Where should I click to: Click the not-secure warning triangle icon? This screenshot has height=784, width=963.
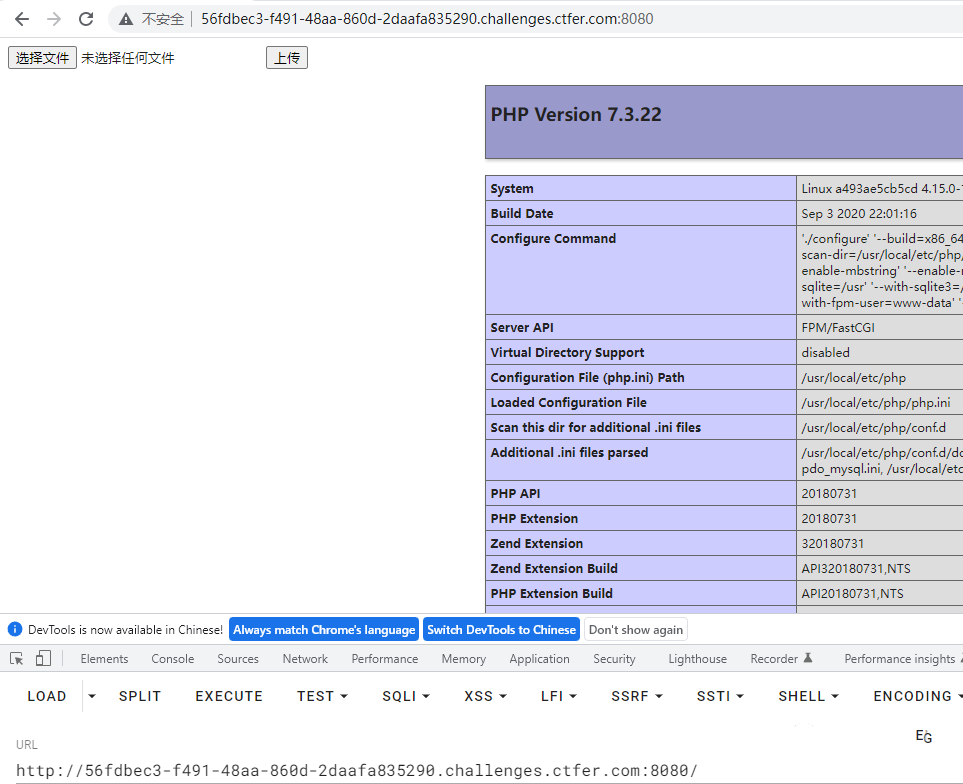pos(126,19)
